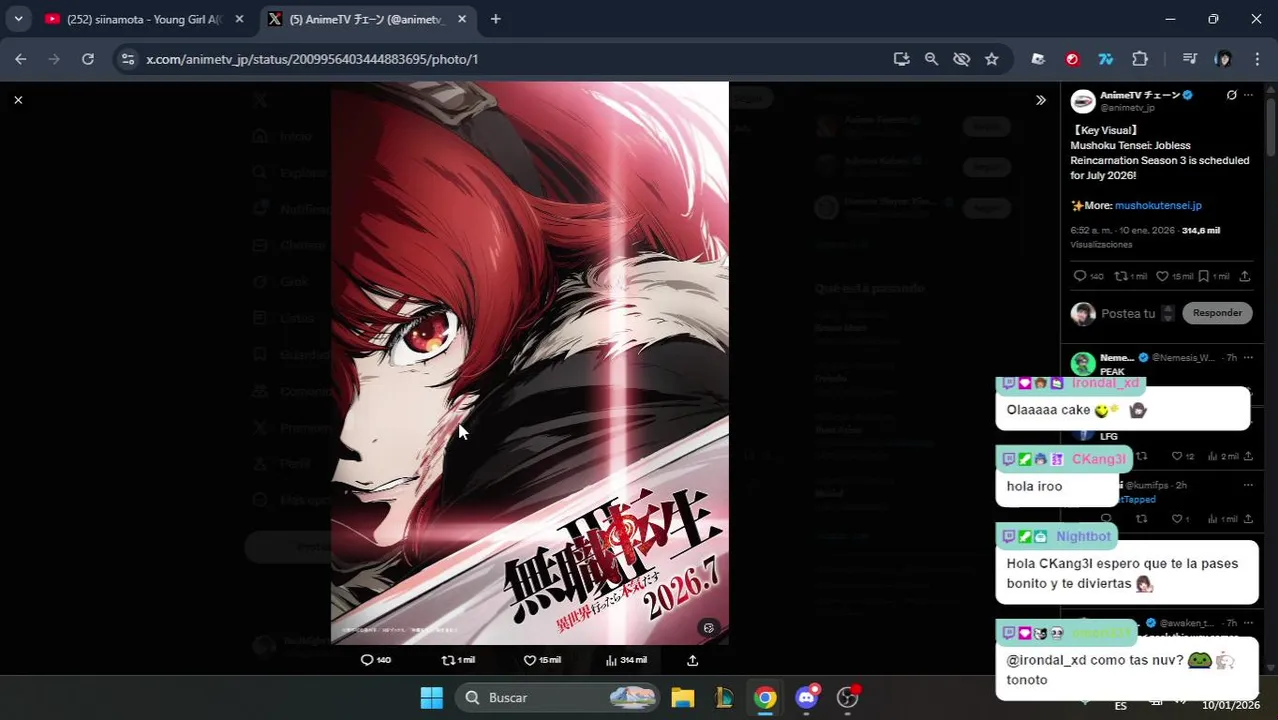Click the Google Chrome taskbar icon
Viewport: 1278px width, 720px height.
tap(765, 698)
